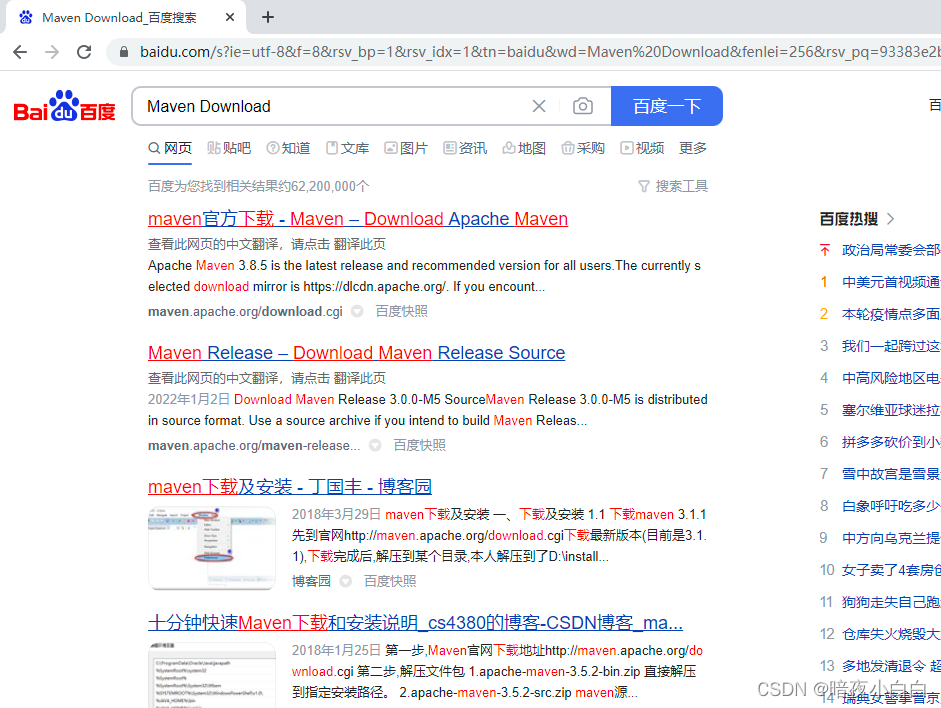Click thumbnail of the CSDN blog result

click(x=212, y=675)
